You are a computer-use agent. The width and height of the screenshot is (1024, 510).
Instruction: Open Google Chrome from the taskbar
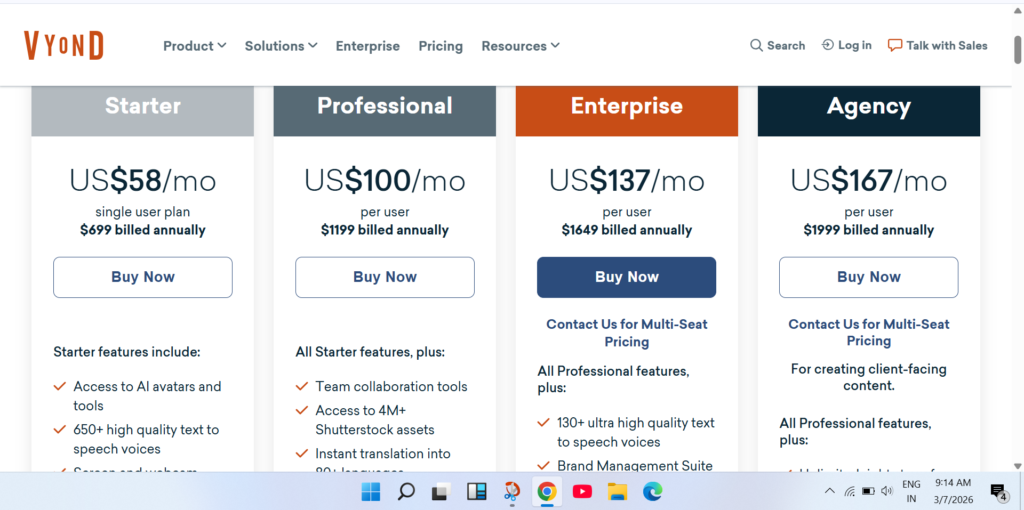click(x=546, y=491)
